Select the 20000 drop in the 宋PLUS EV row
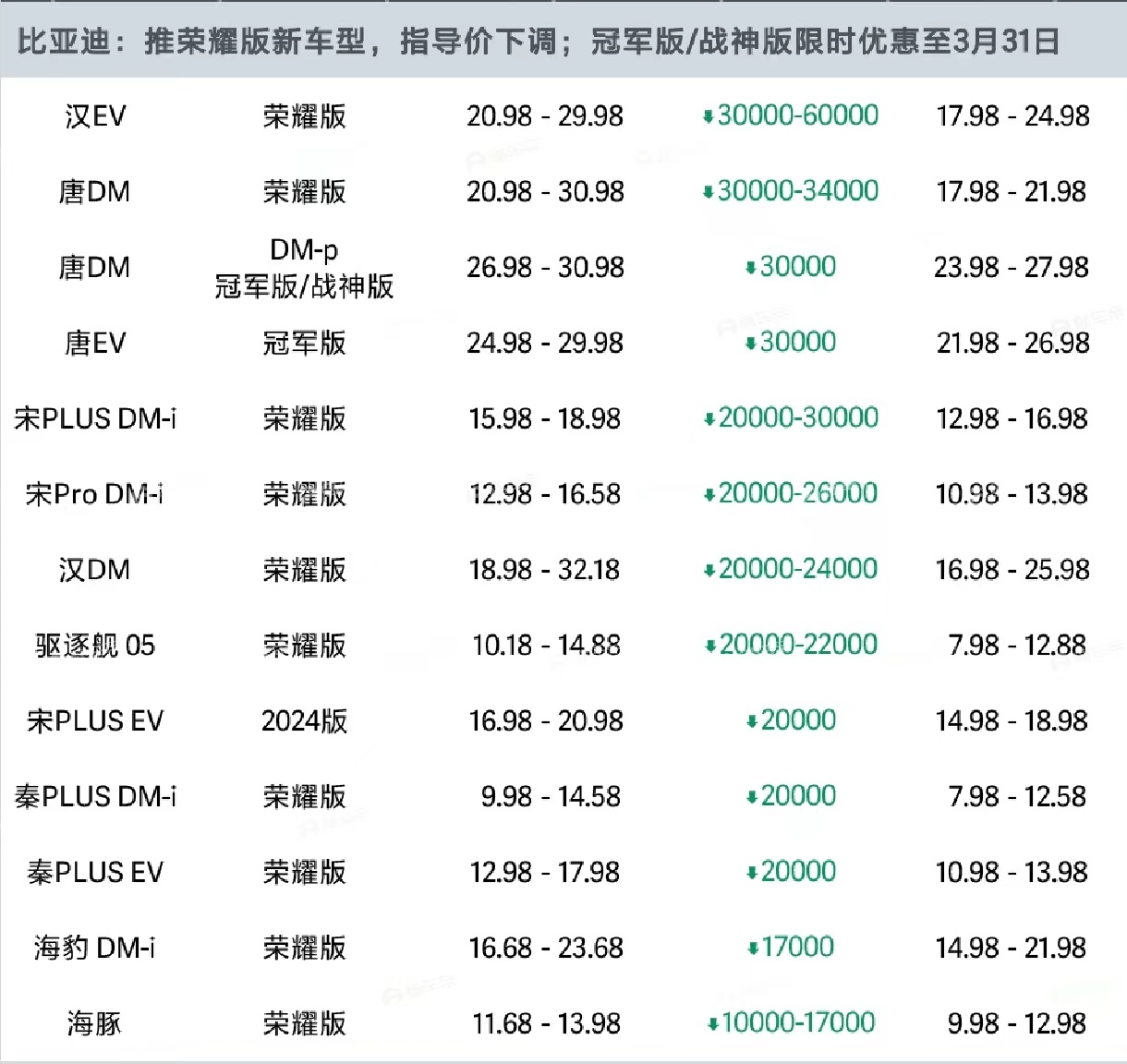1127x1064 pixels. pos(791,721)
